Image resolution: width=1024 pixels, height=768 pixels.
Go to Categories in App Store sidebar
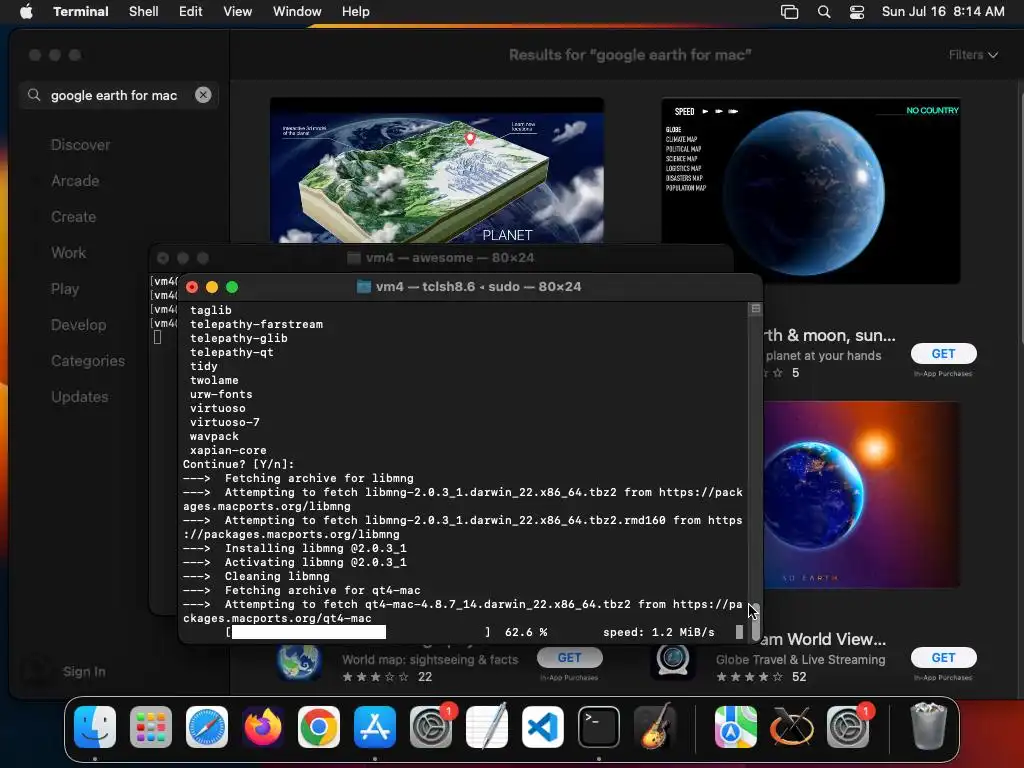click(x=88, y=361)
